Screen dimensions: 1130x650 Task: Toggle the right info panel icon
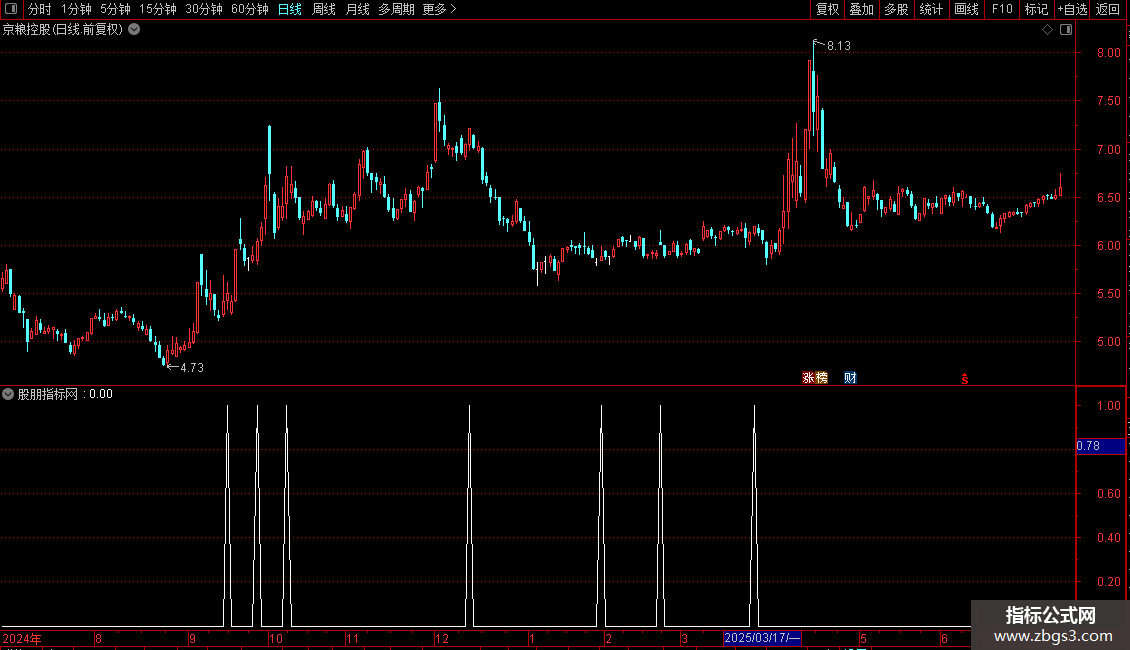point(1066,30)
